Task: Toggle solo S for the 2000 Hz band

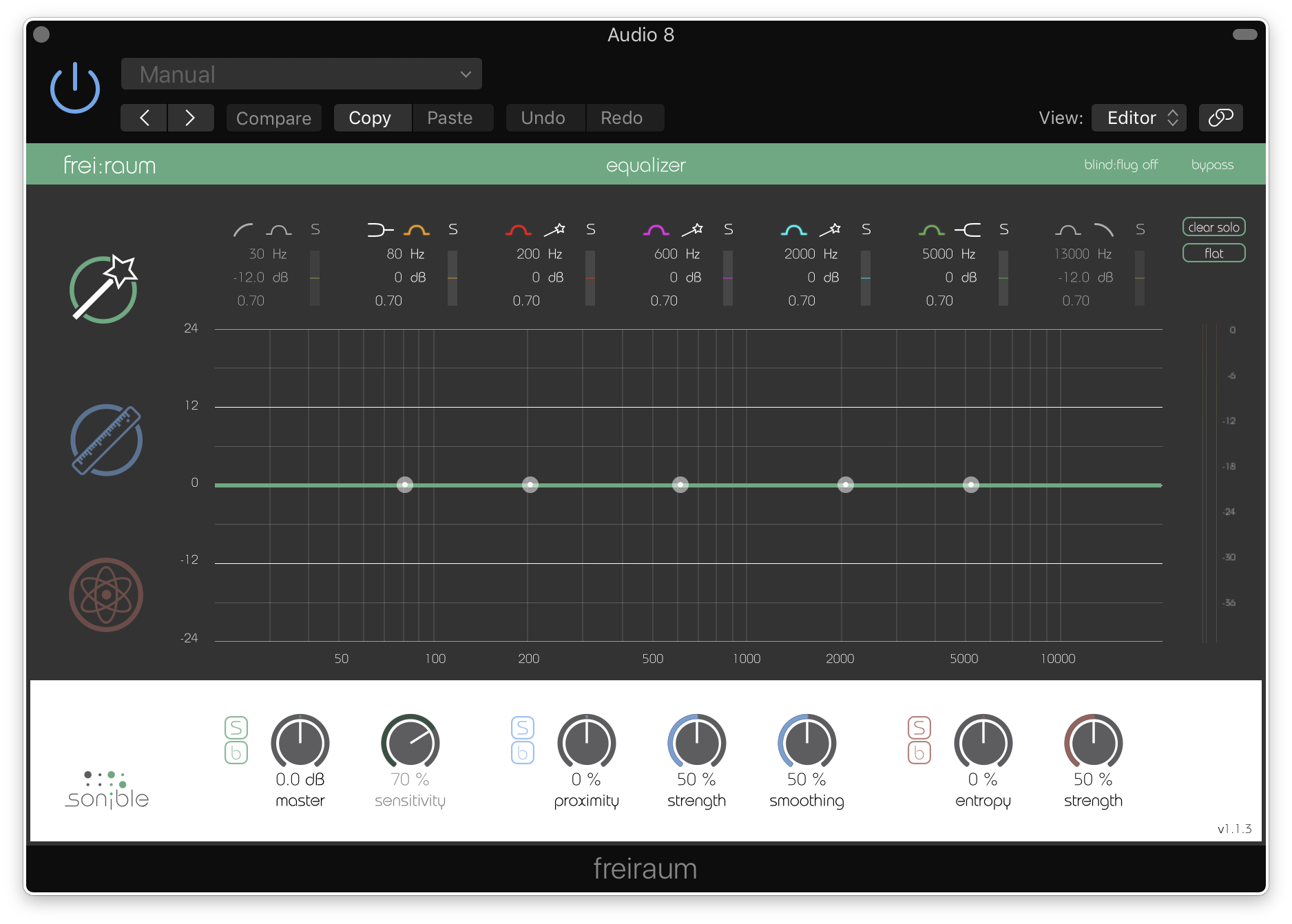Action: (x=866, y=230)
